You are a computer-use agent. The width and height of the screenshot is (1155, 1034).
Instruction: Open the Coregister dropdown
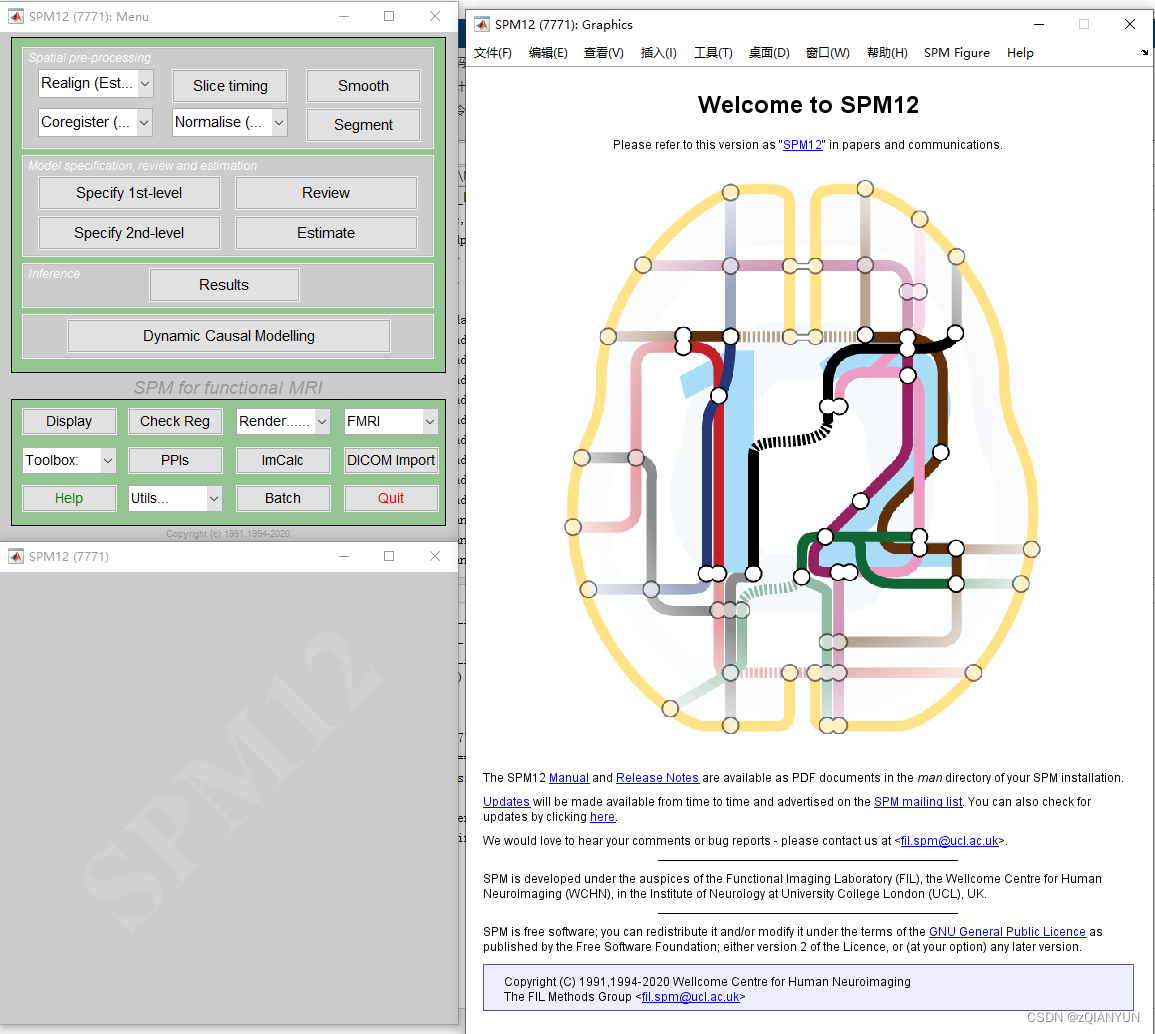click(x=95, y=122)
